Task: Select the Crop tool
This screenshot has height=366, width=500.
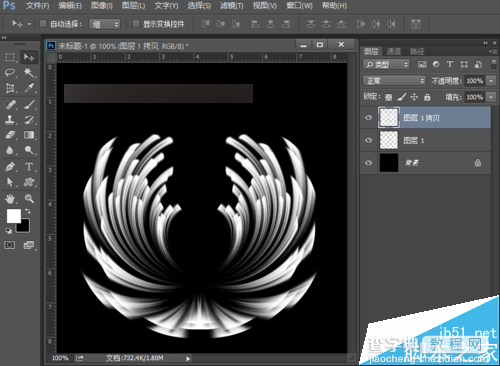Action: tap(10, 88)
